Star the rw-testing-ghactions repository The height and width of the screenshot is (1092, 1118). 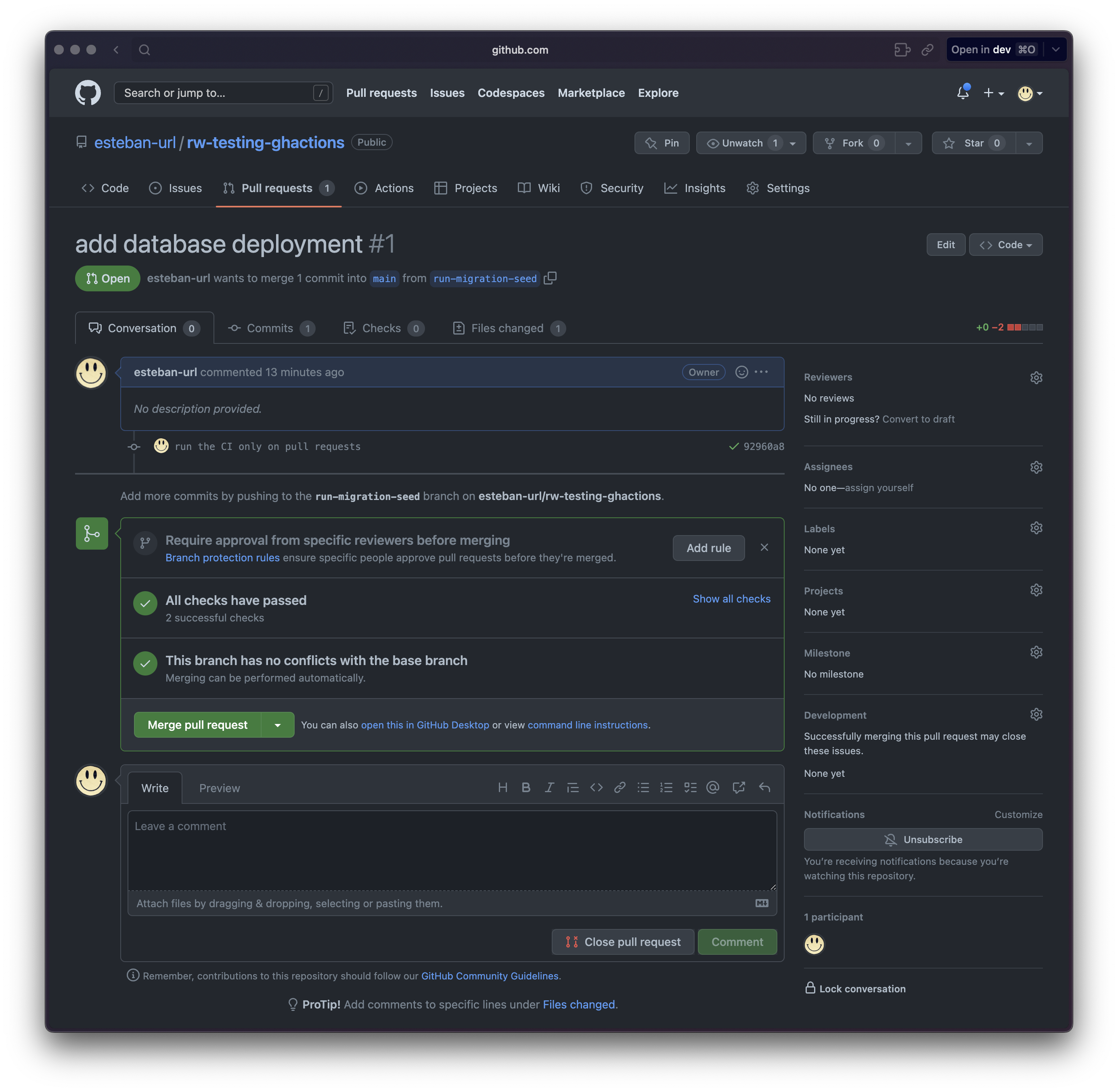point(974,143)
